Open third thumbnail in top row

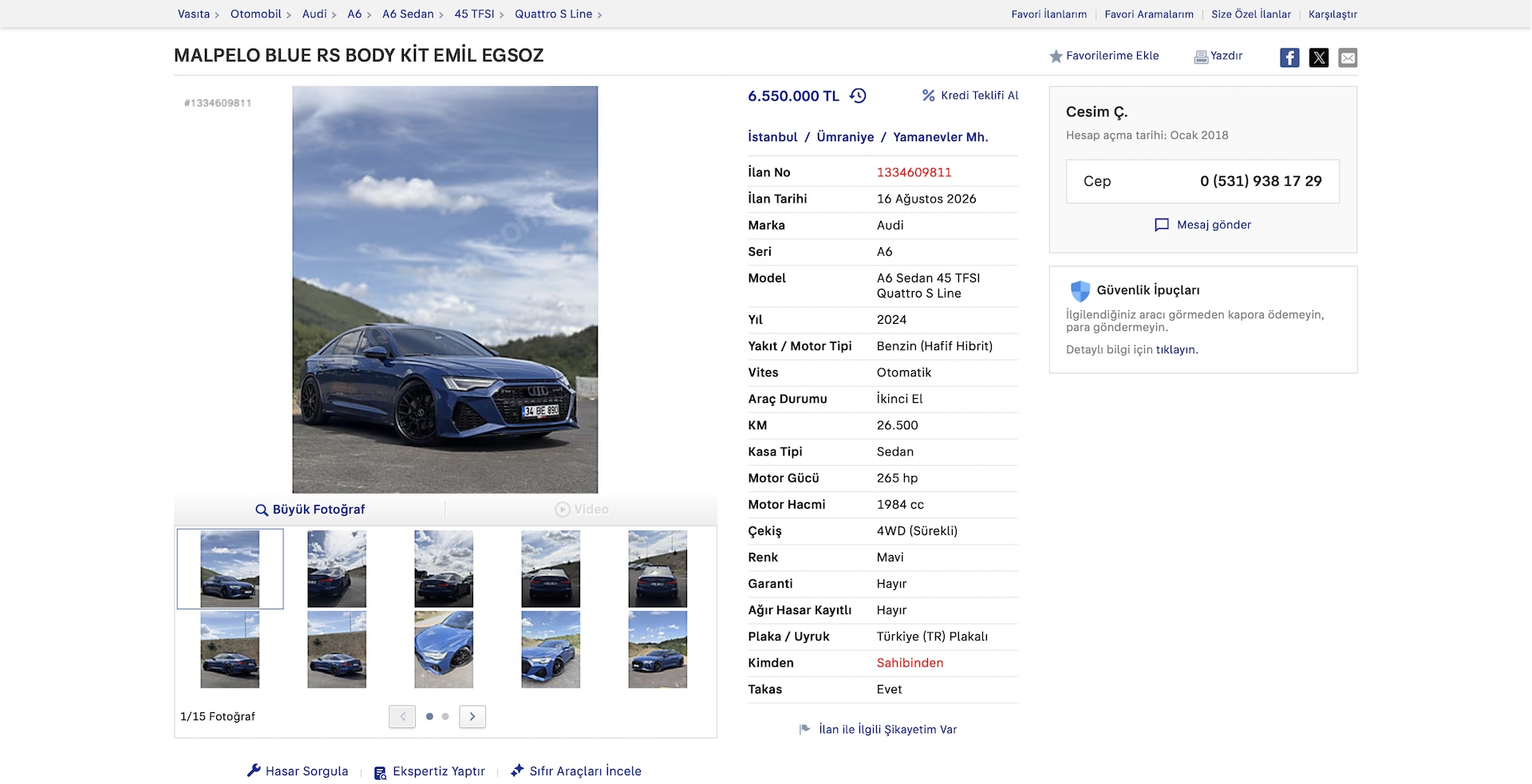point(444,569)
